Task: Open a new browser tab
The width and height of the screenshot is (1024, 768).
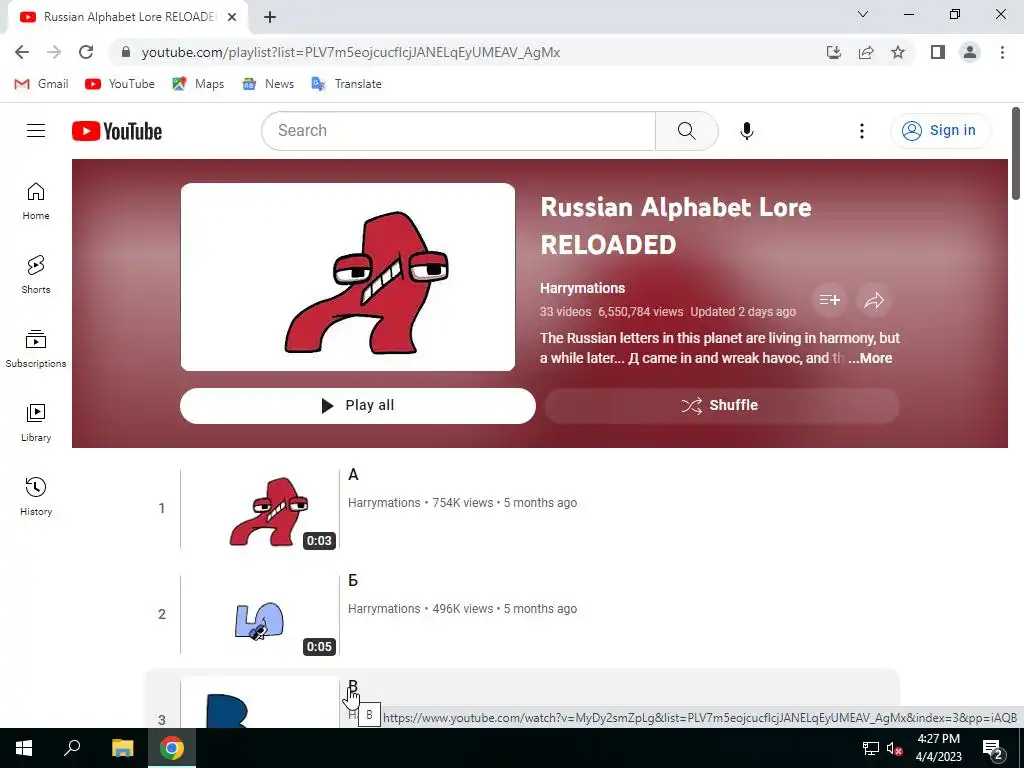Action: (x=270, y=17)
